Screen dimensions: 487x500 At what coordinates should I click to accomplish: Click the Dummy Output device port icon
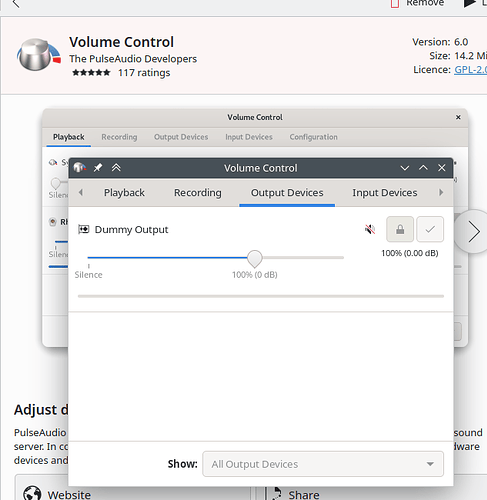click(x=83, y=229)
